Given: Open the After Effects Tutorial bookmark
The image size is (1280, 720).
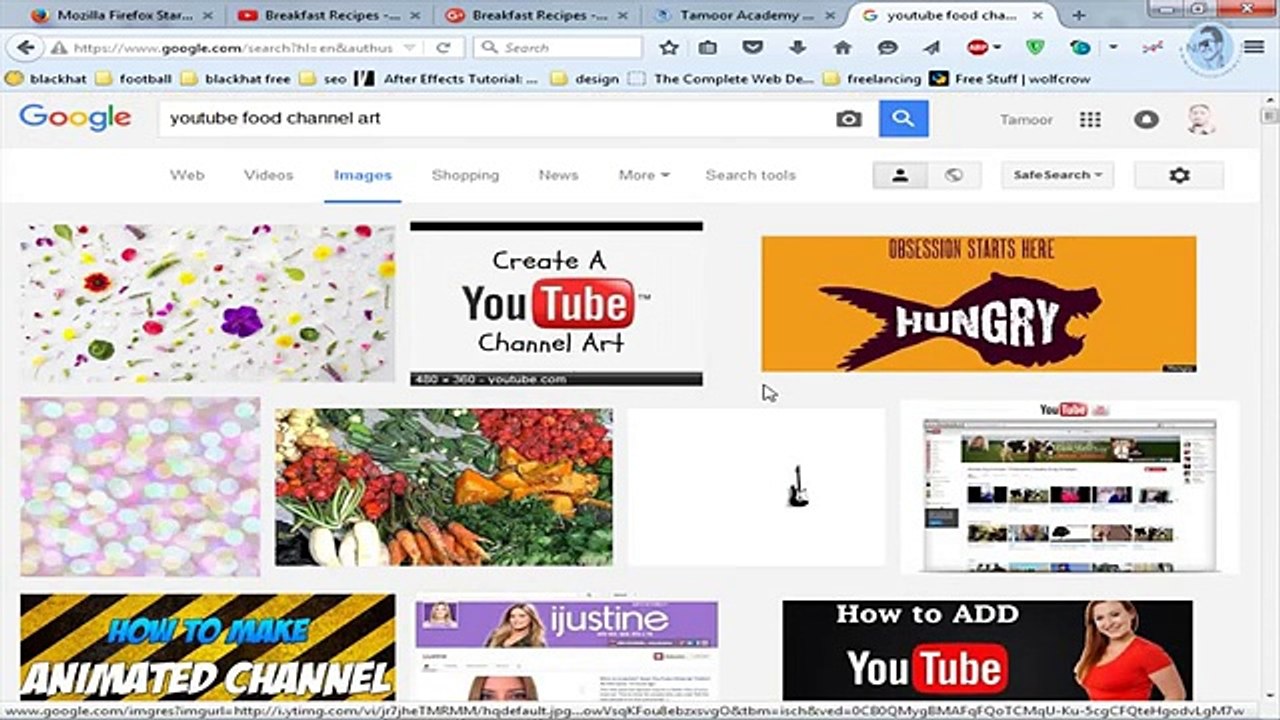Looking at the screenshot, I should tap(447, 79).
